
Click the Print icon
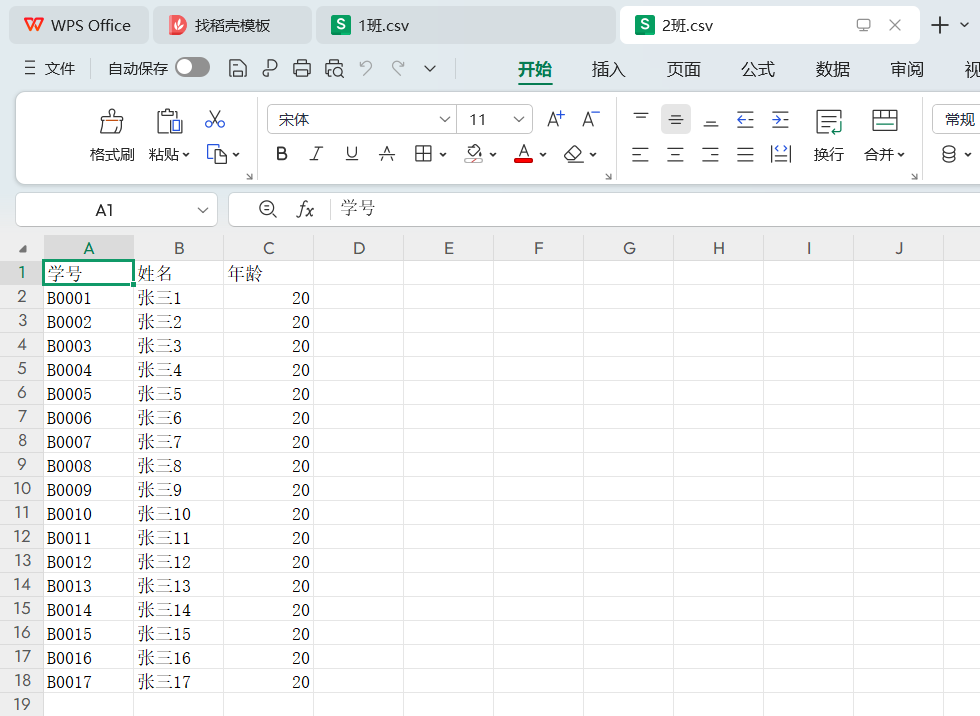click(x=302, y=68)
